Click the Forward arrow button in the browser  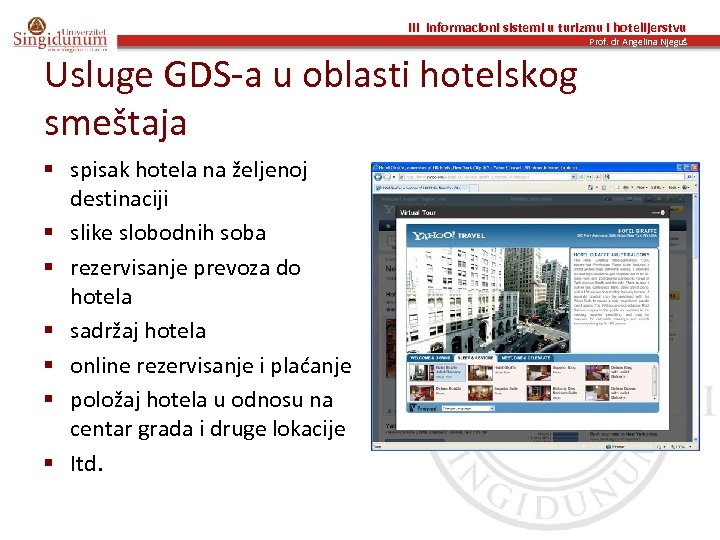pyautogui.click(x=387, y=177)
